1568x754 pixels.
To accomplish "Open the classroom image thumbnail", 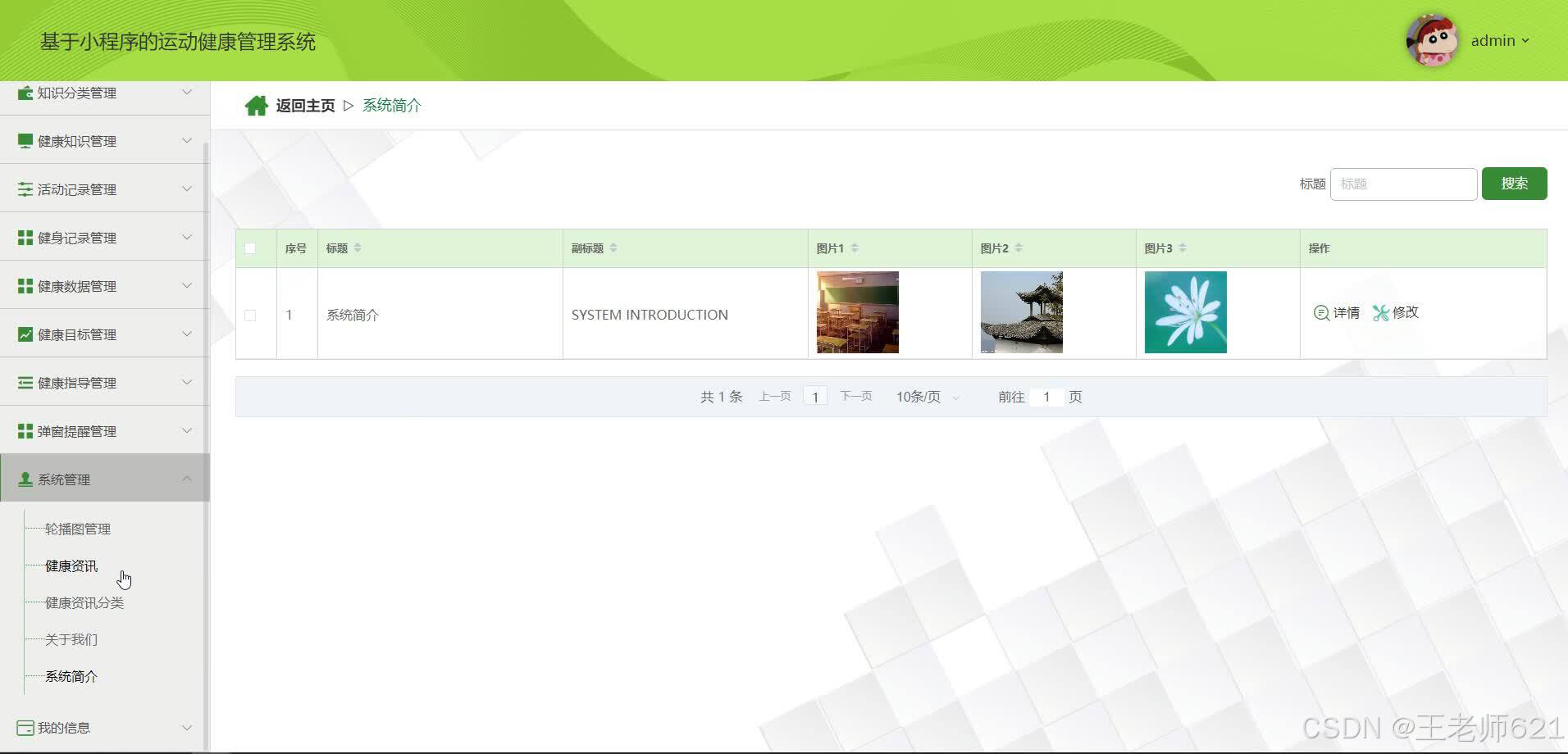I will 858,312.
